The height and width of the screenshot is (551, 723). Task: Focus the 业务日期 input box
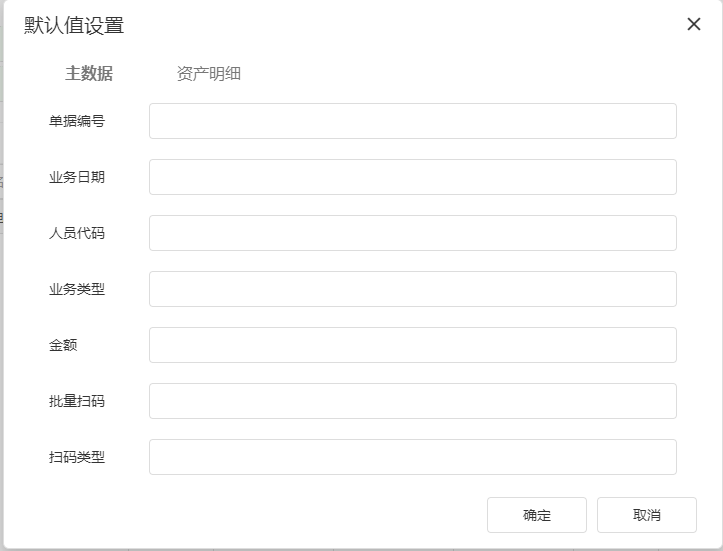[x=412, y=177]
